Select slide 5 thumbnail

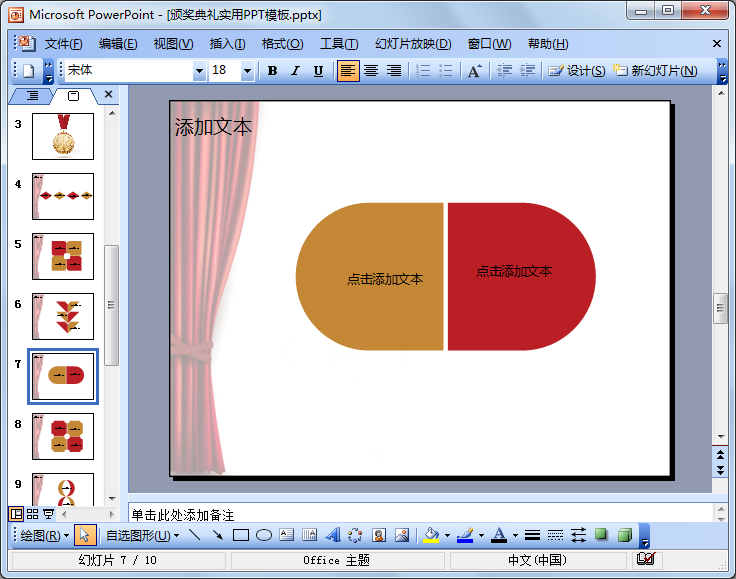coord(63,256)
